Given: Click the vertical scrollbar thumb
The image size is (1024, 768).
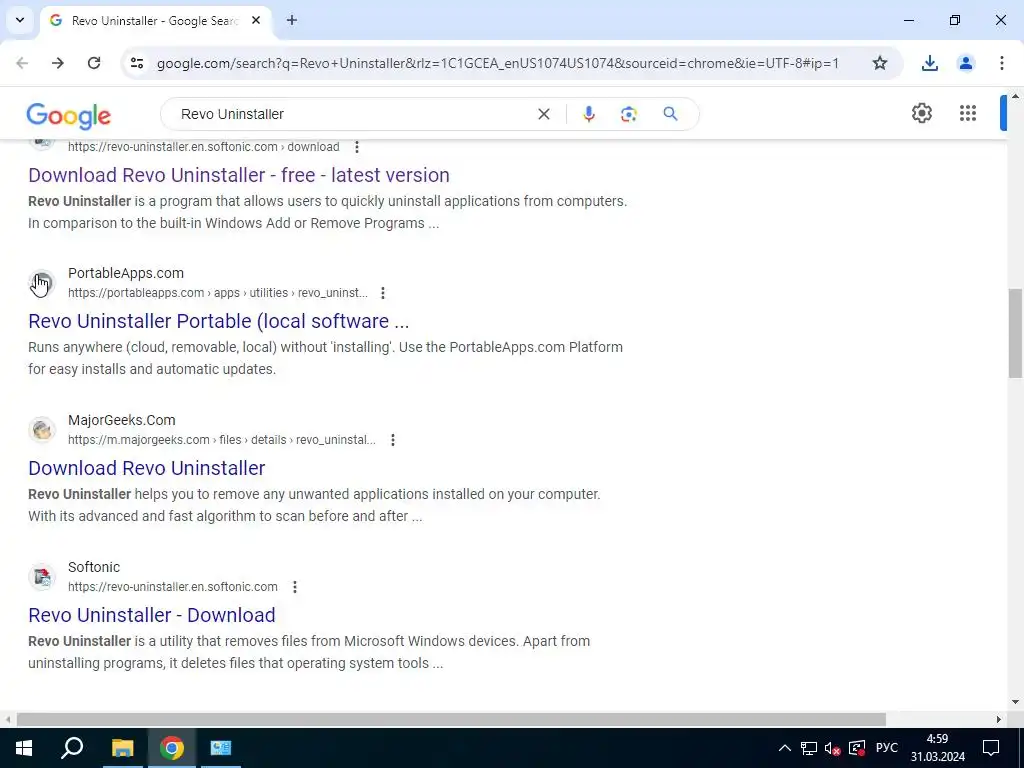Looking at the screenshot, I should (x=1015, y=333).
